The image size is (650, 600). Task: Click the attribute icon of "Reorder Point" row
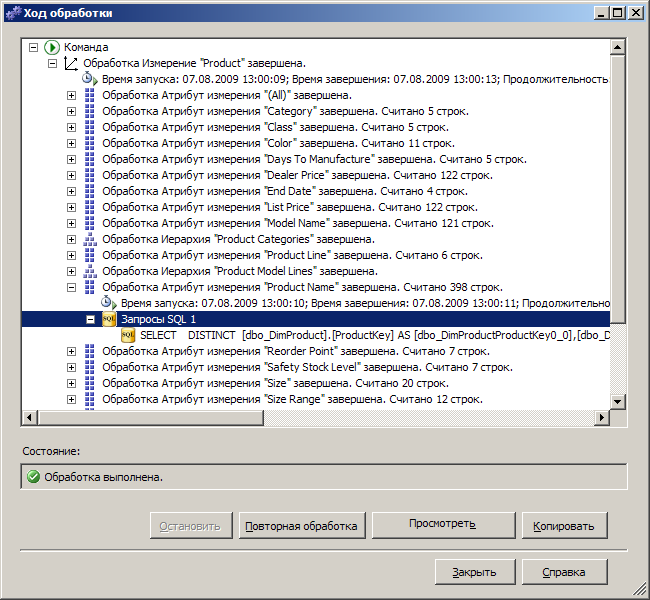90,352
